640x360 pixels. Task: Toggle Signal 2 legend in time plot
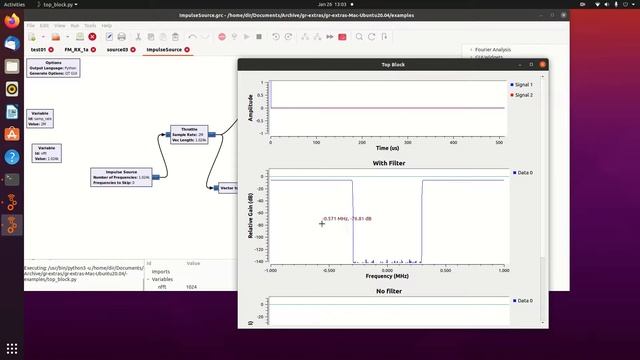click(521, 95)
